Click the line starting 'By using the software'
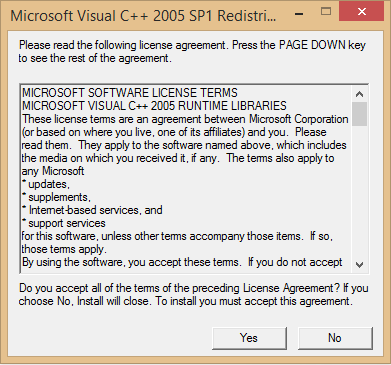This screenshot has height=365, width=391. point(182,262)
